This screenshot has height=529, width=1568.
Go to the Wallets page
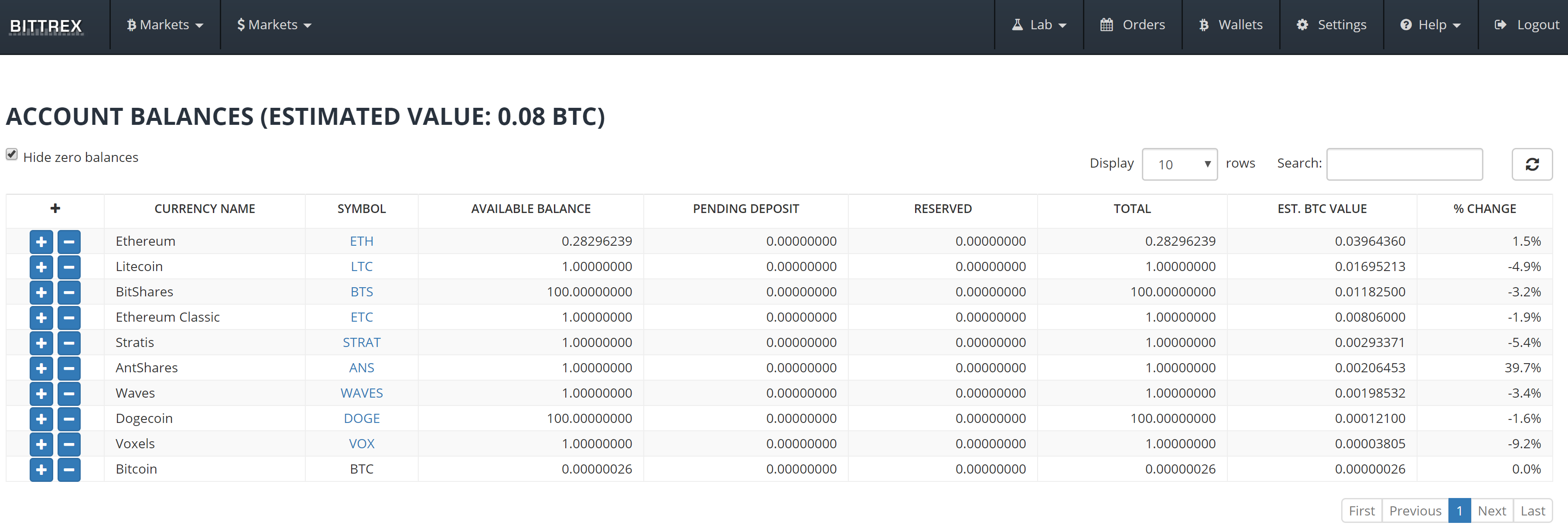tap(1231, 25)
